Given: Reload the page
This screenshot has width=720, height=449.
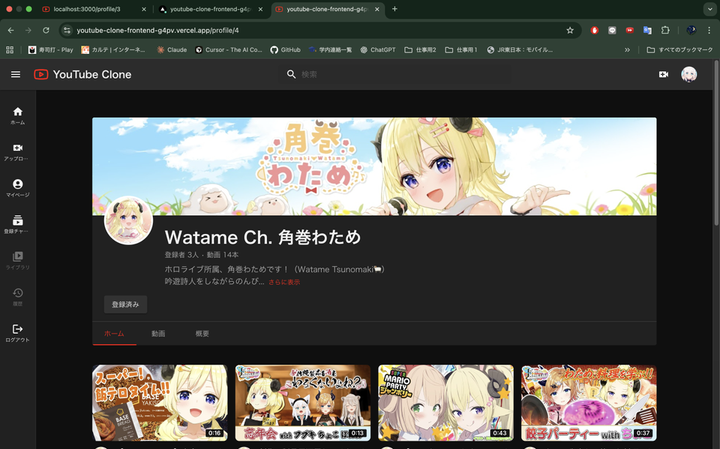Looking at the screenshot, I should 46,30.
